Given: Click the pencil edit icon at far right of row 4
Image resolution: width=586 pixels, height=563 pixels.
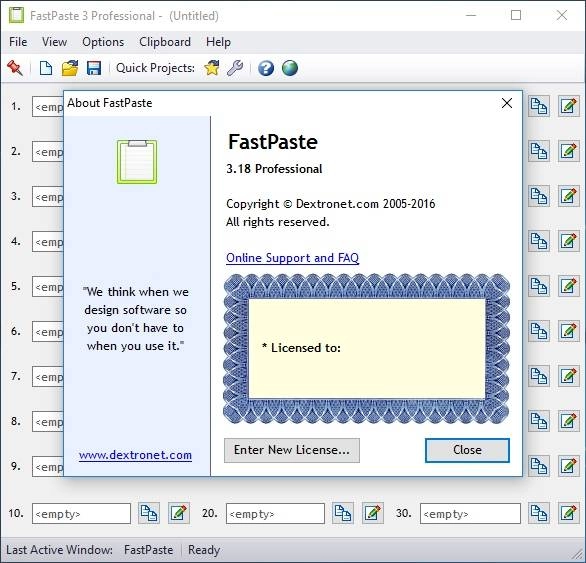Looking at the screenshot, I should pyautogui.click(x=569, y=241).
